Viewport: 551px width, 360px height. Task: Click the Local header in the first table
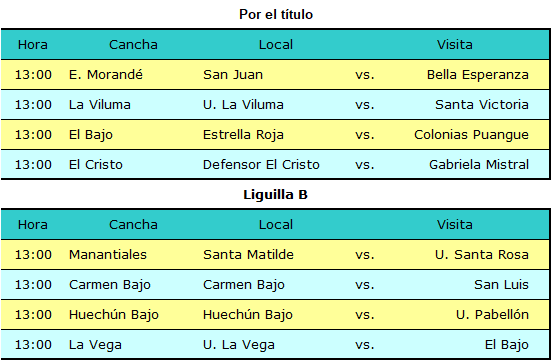276,45
